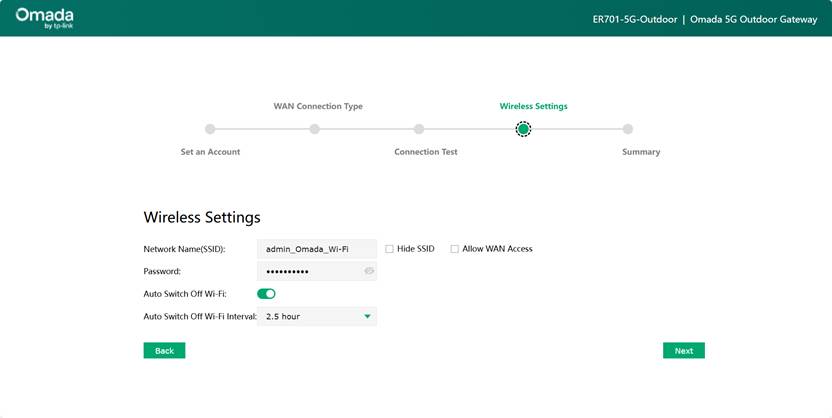Select the Set an Account step circle
Viewport: 832px width, 418px height.
(x=210, y=129)
